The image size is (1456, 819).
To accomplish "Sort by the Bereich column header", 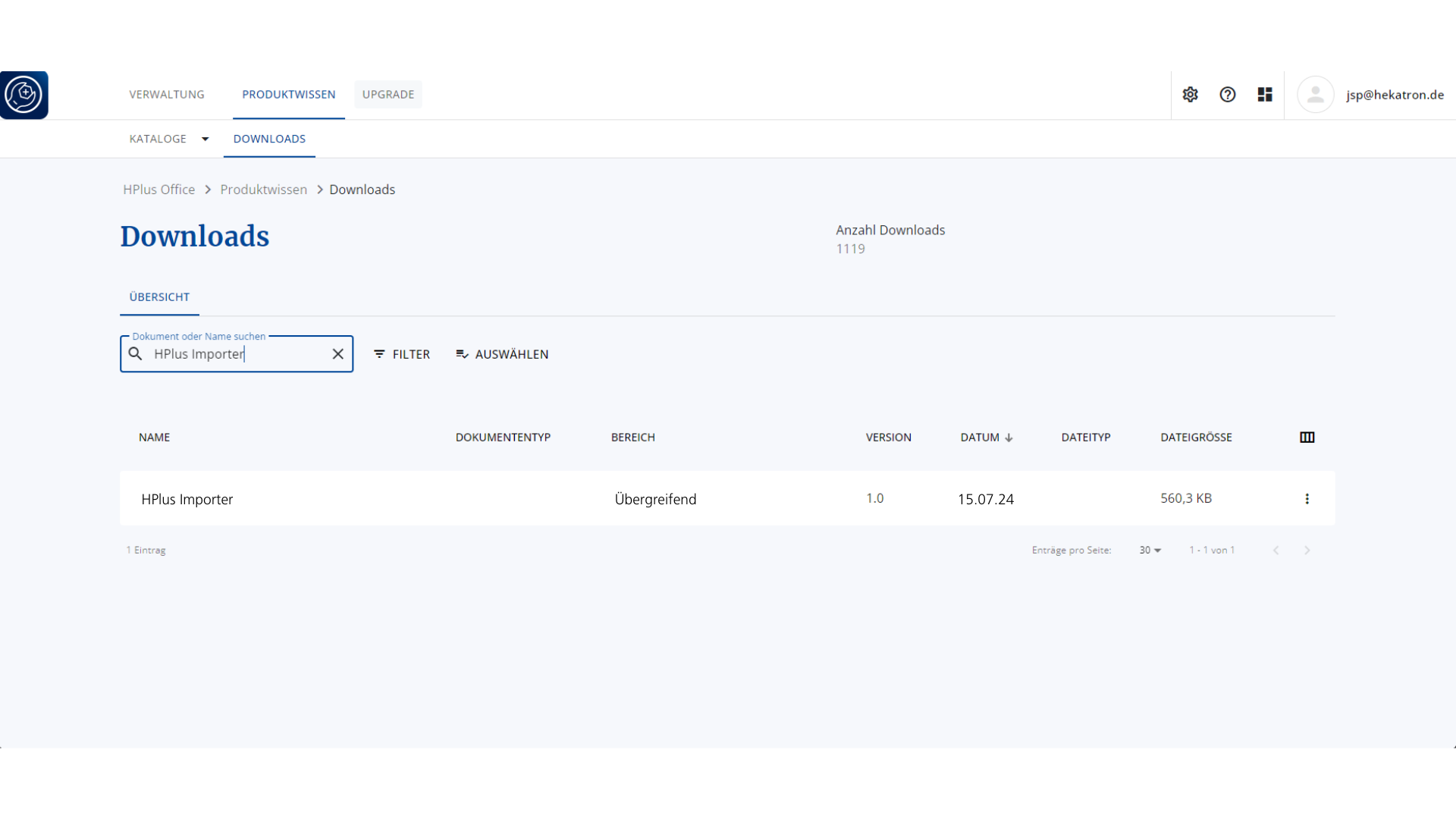I will (633, 438).
